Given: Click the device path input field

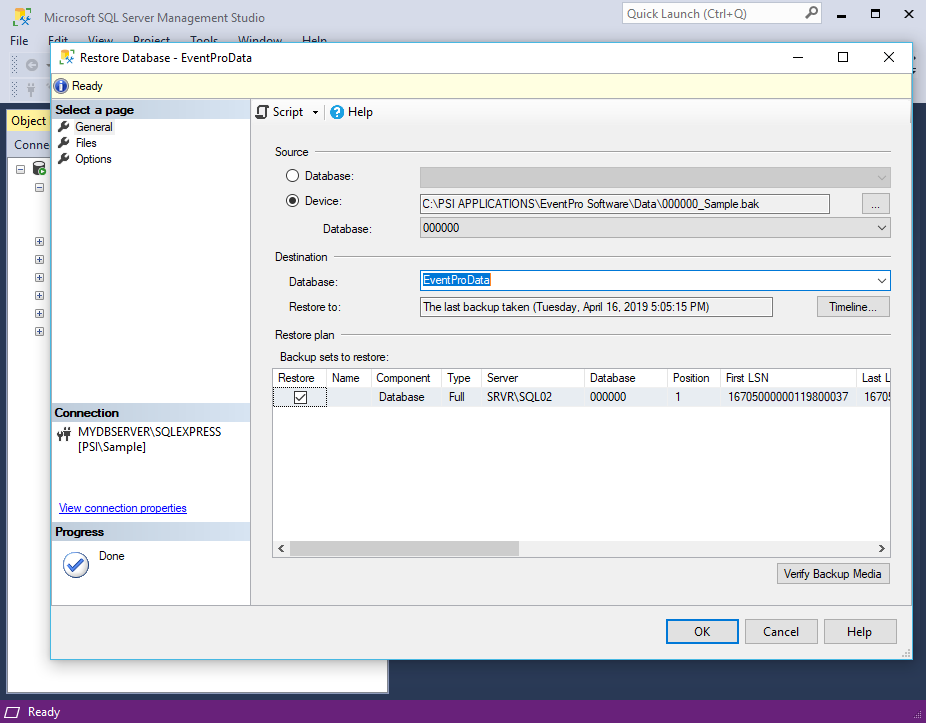Looking at the screenshot, I should point(625,204).
